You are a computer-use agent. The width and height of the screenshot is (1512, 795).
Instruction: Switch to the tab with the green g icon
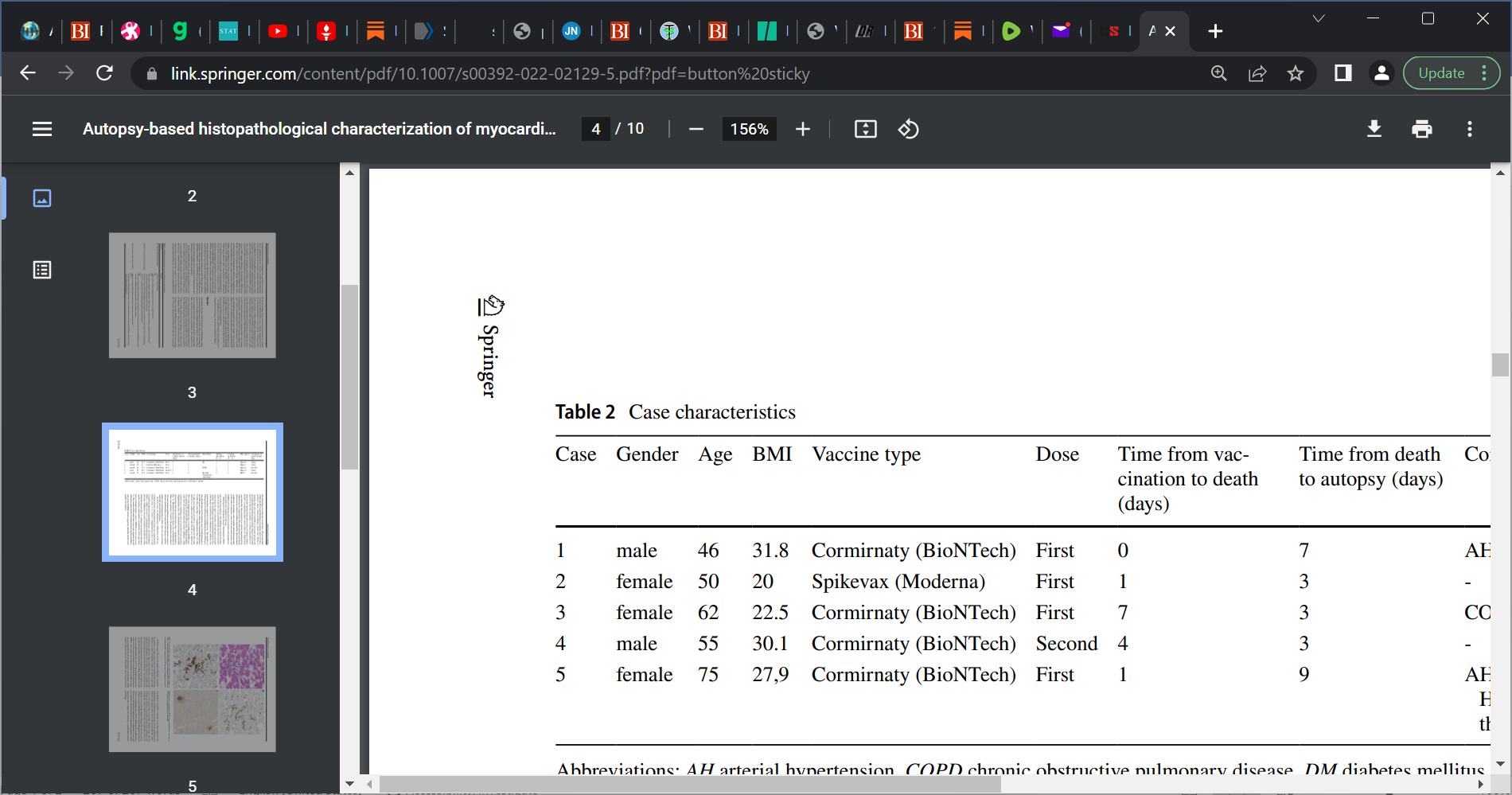point(180,31)
